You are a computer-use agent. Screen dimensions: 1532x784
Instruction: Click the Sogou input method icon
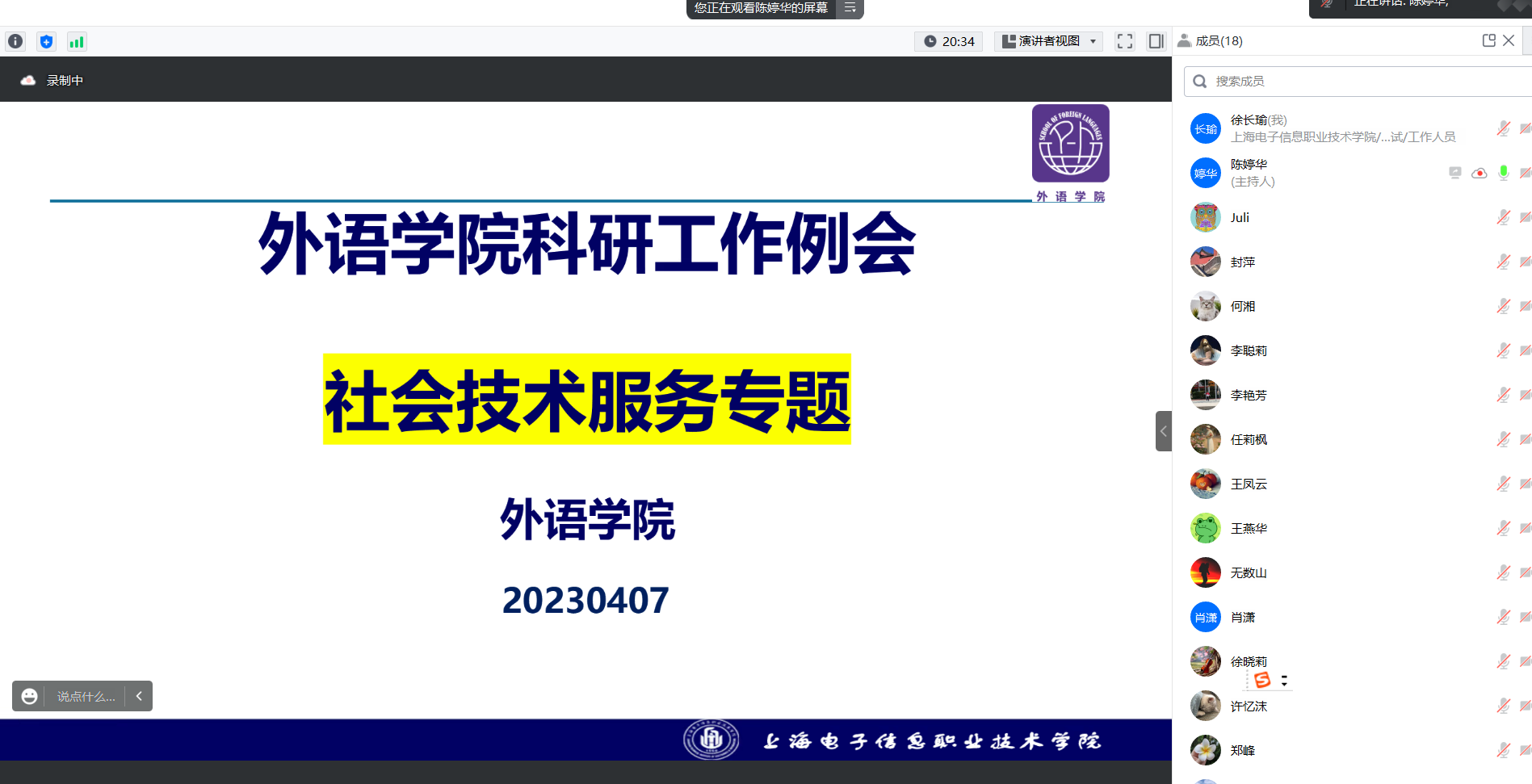pos(1262,680)
